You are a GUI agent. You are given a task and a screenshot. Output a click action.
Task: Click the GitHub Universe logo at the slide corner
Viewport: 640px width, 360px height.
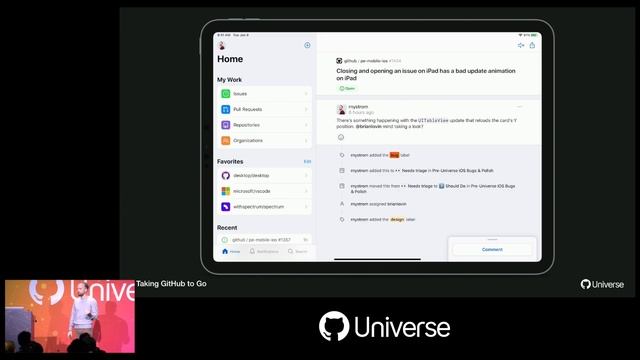coord(602,284)
